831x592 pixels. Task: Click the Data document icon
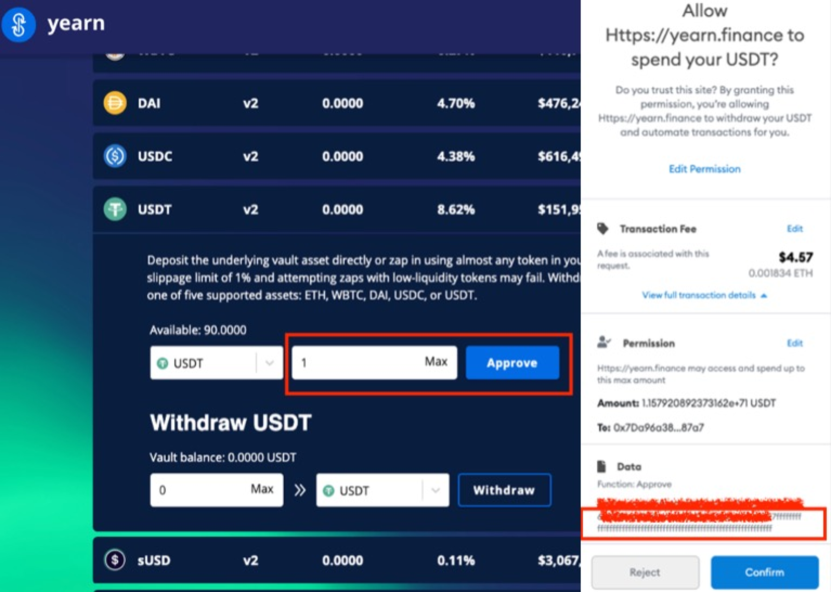601,466
